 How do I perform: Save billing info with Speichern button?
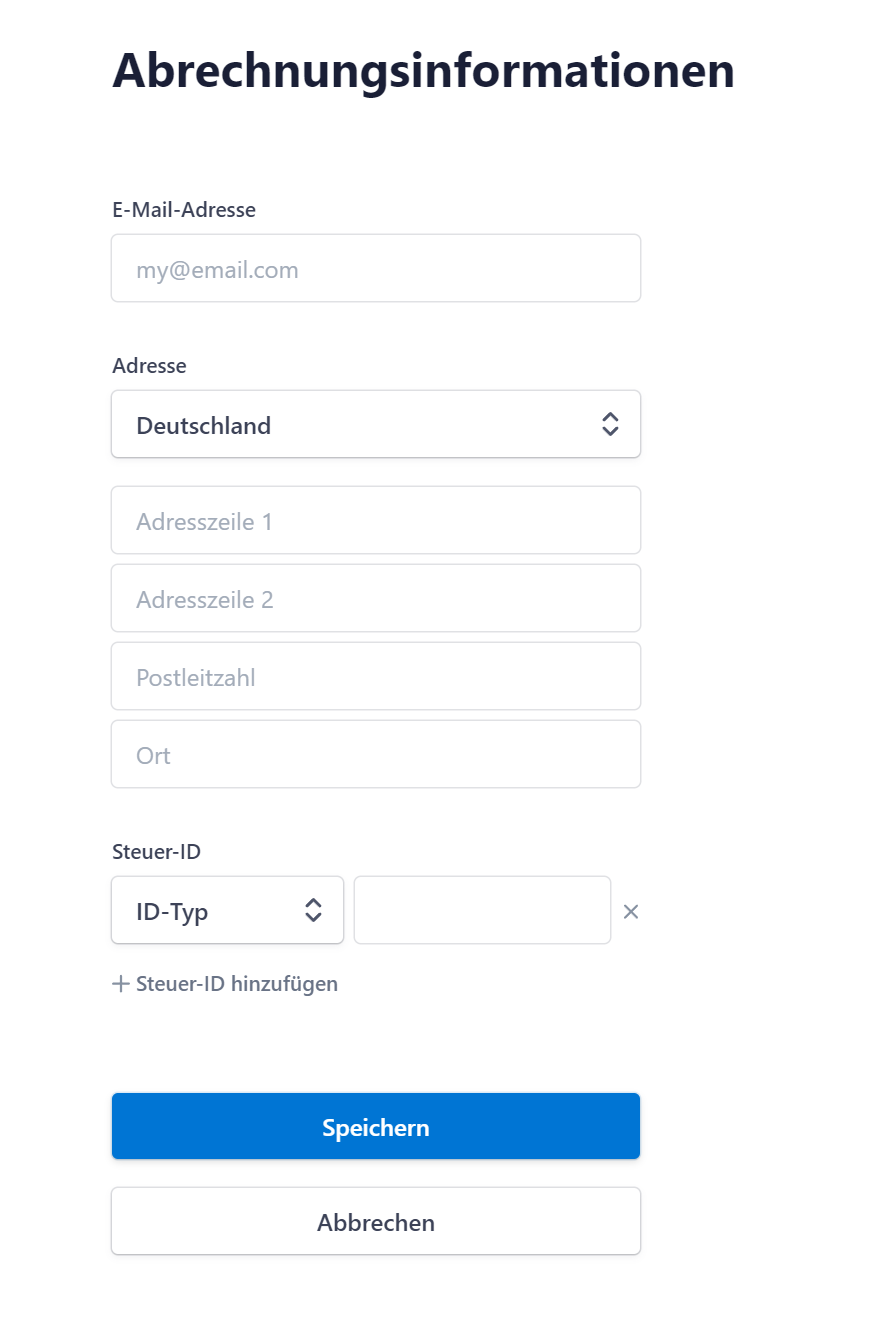(x=376, y=1126)
